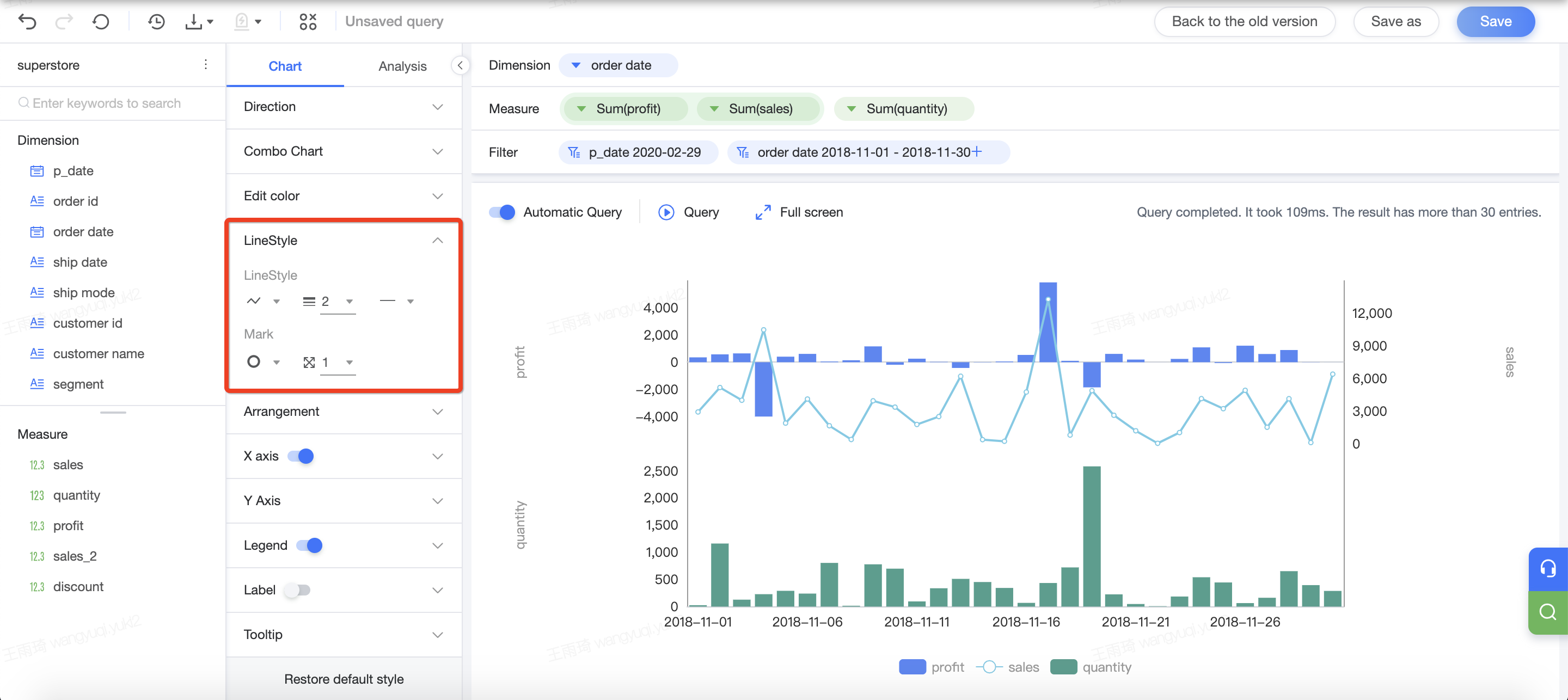Click the blue Save button
This screenshot has width=1568, height=700.
pos(1496,21)
